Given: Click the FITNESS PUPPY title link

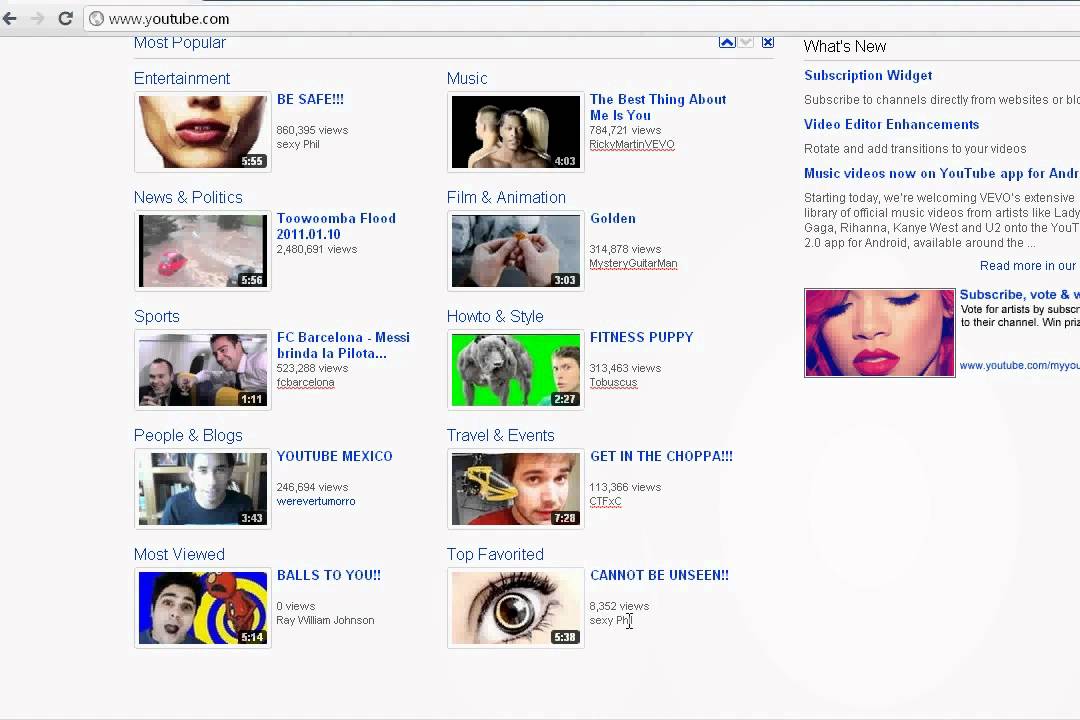Looking at the screenshot, I should 641,338.
